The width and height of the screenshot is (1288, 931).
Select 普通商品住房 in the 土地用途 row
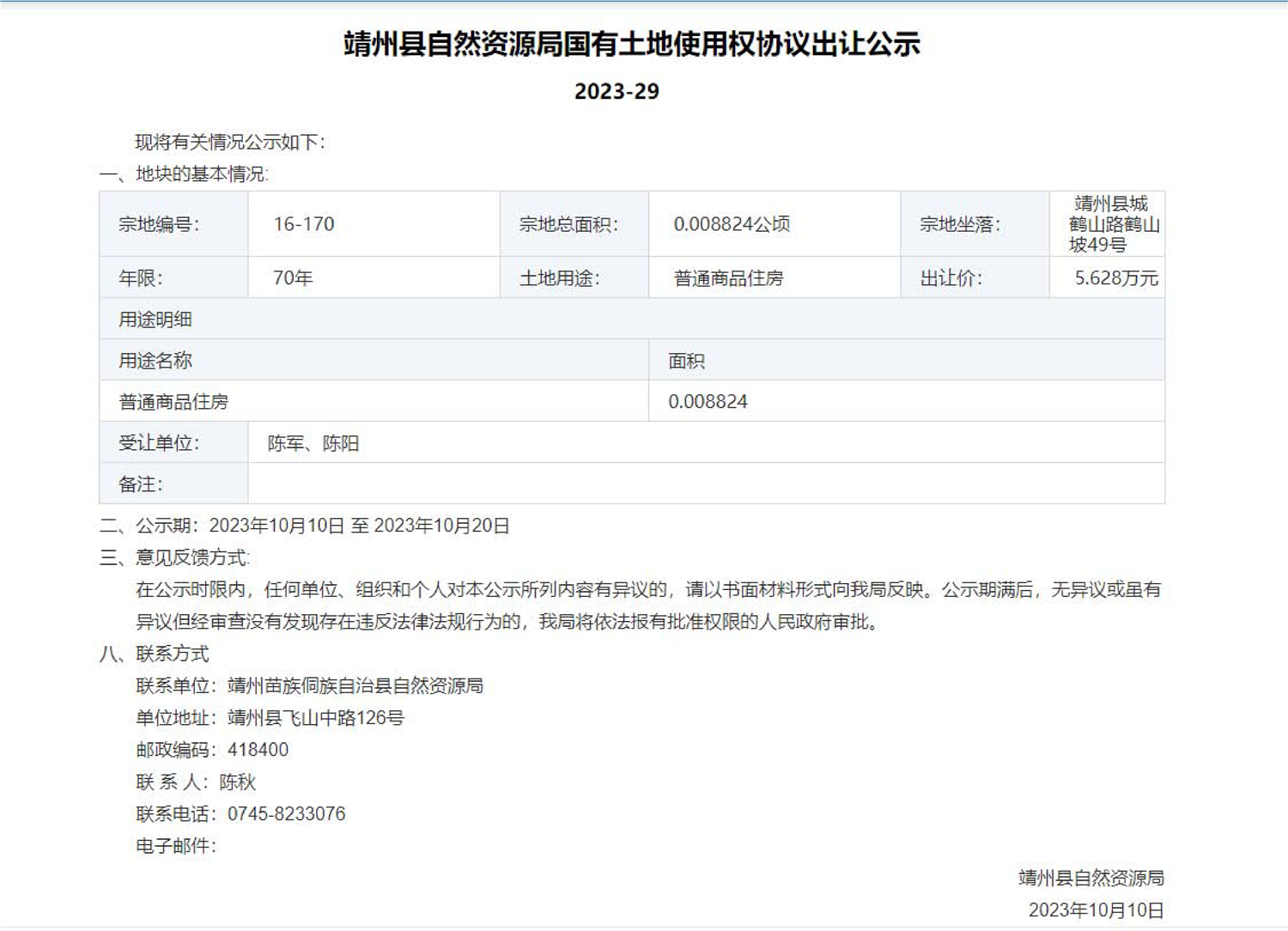pos(728,278)
